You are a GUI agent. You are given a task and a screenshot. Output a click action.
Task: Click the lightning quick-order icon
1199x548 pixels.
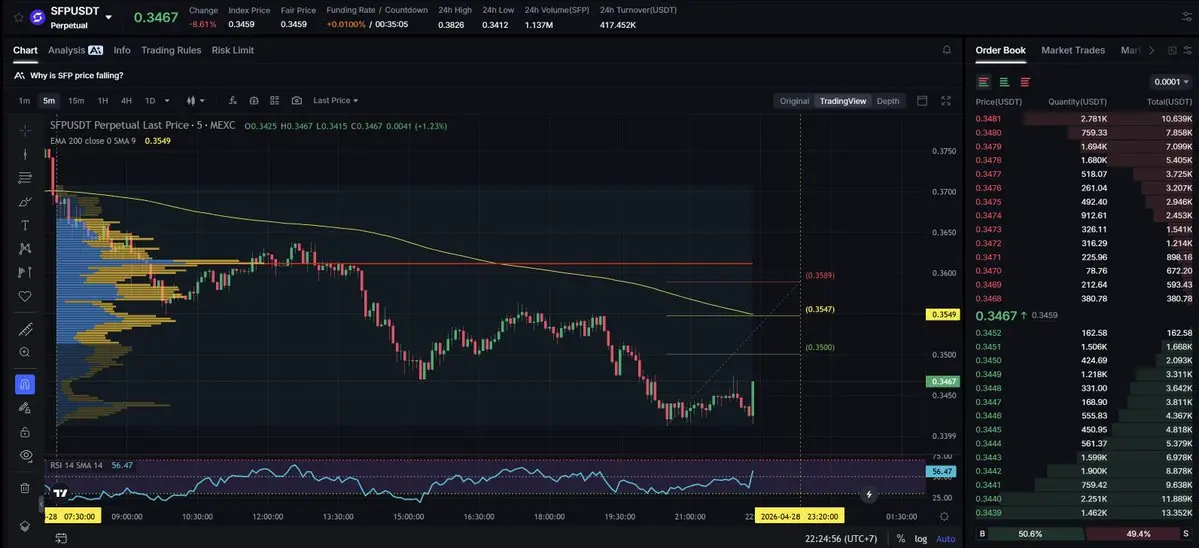click(869, 494)
